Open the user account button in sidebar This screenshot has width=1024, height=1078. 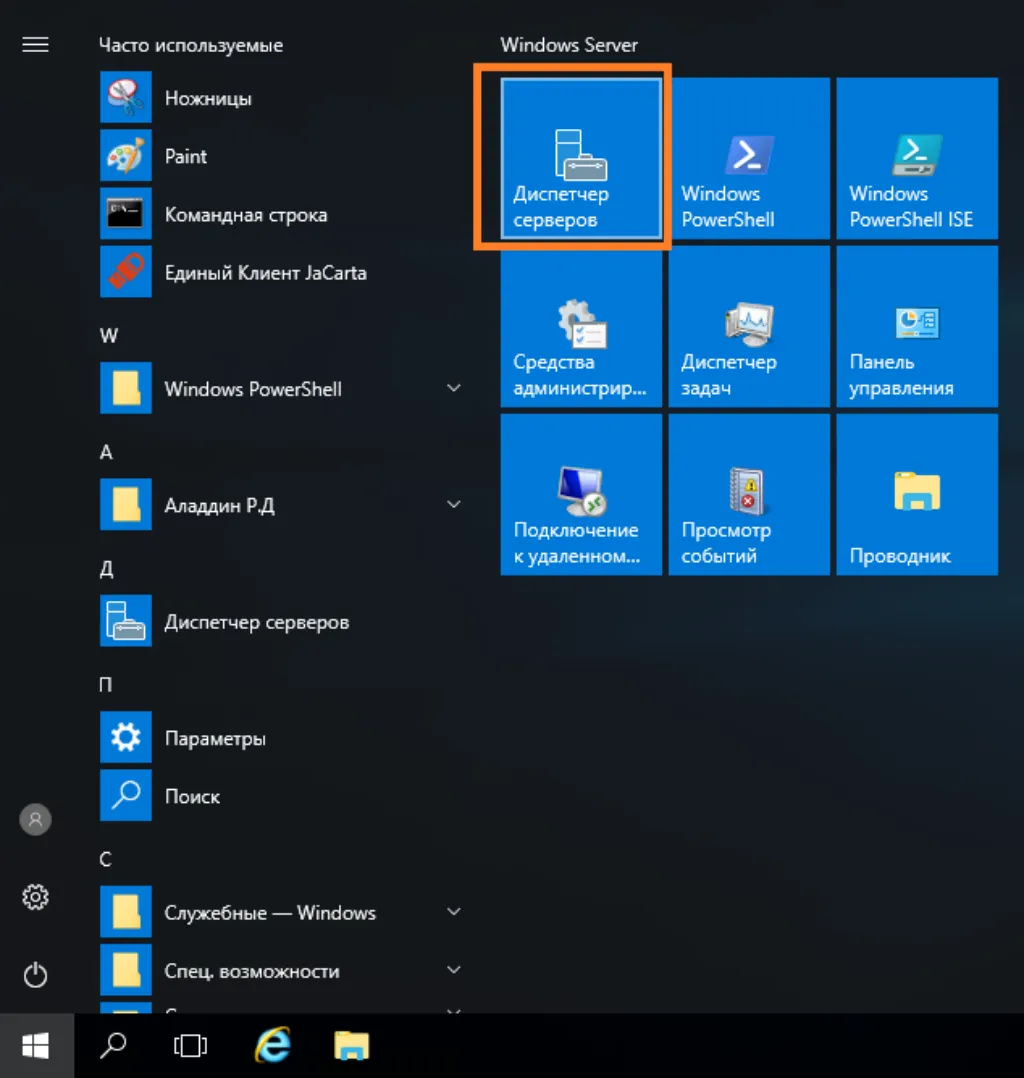[x=35, y=820]
